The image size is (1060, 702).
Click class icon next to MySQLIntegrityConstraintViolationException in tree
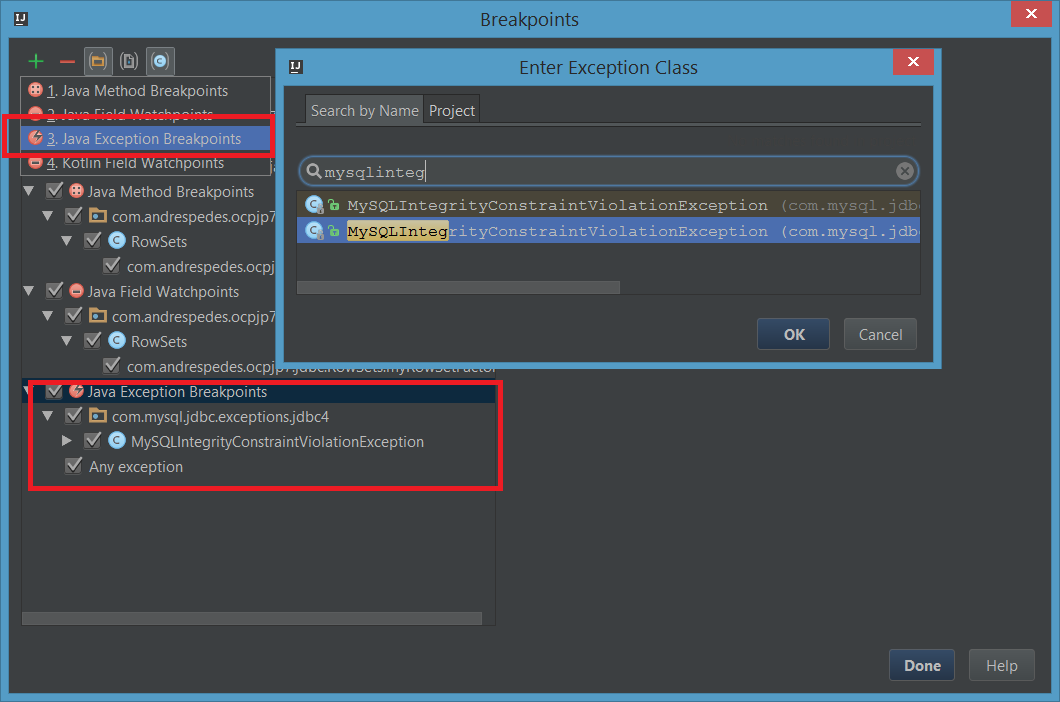[117, 440]
